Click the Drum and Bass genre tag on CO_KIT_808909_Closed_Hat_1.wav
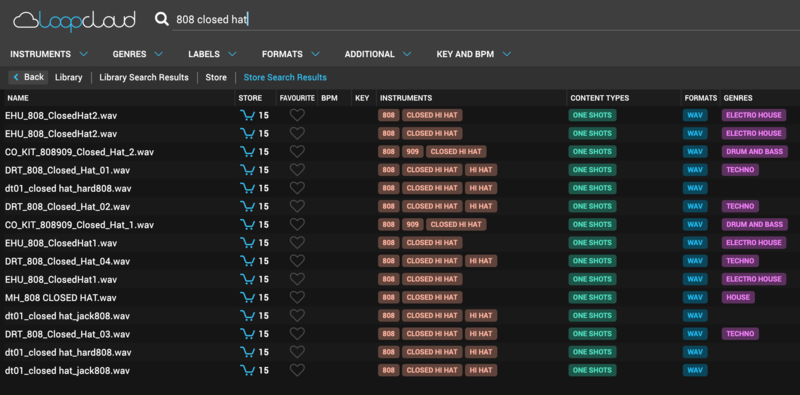This screenshot has width=800, height=395. pos(755,225)
